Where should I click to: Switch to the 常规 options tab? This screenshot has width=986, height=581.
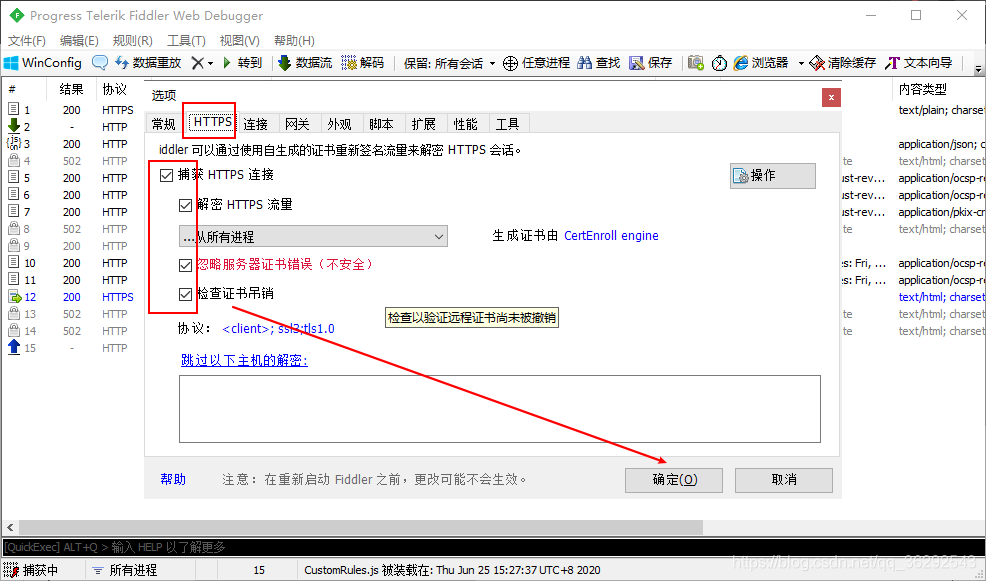pyautogui.click(x=163, y=124)
